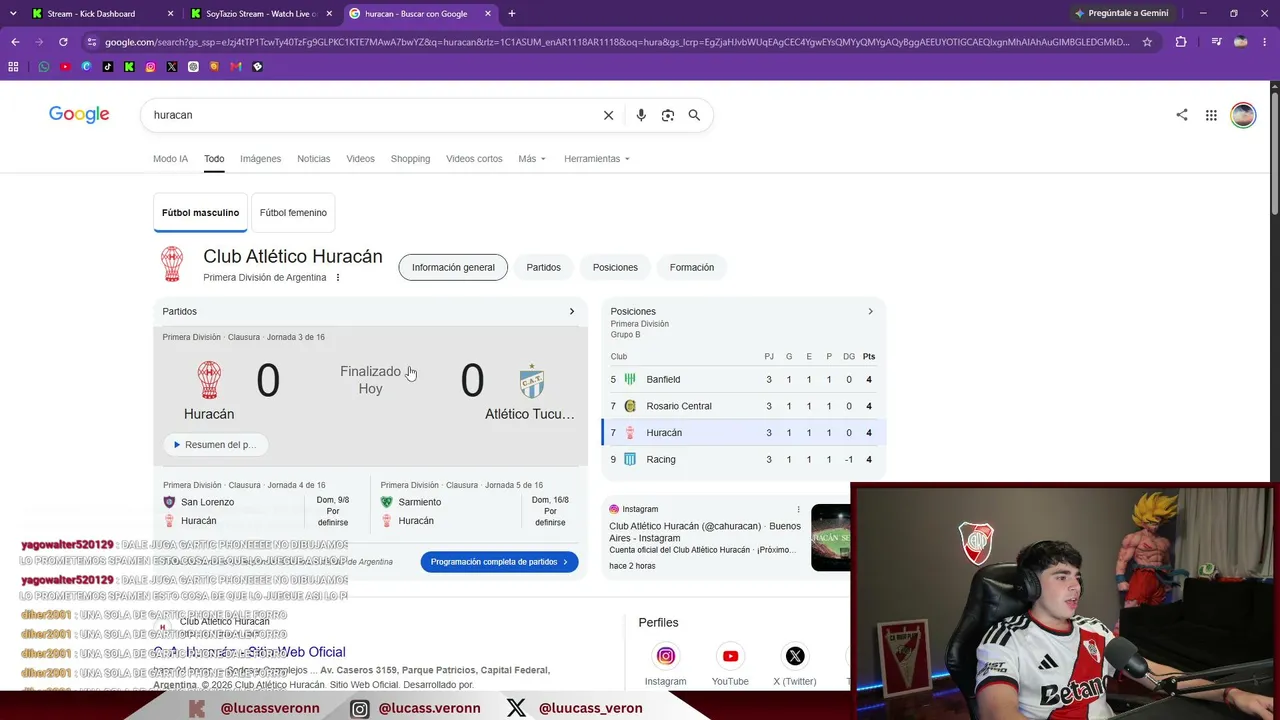
Task: Reload the current page
Action: [x=63, y=42]
